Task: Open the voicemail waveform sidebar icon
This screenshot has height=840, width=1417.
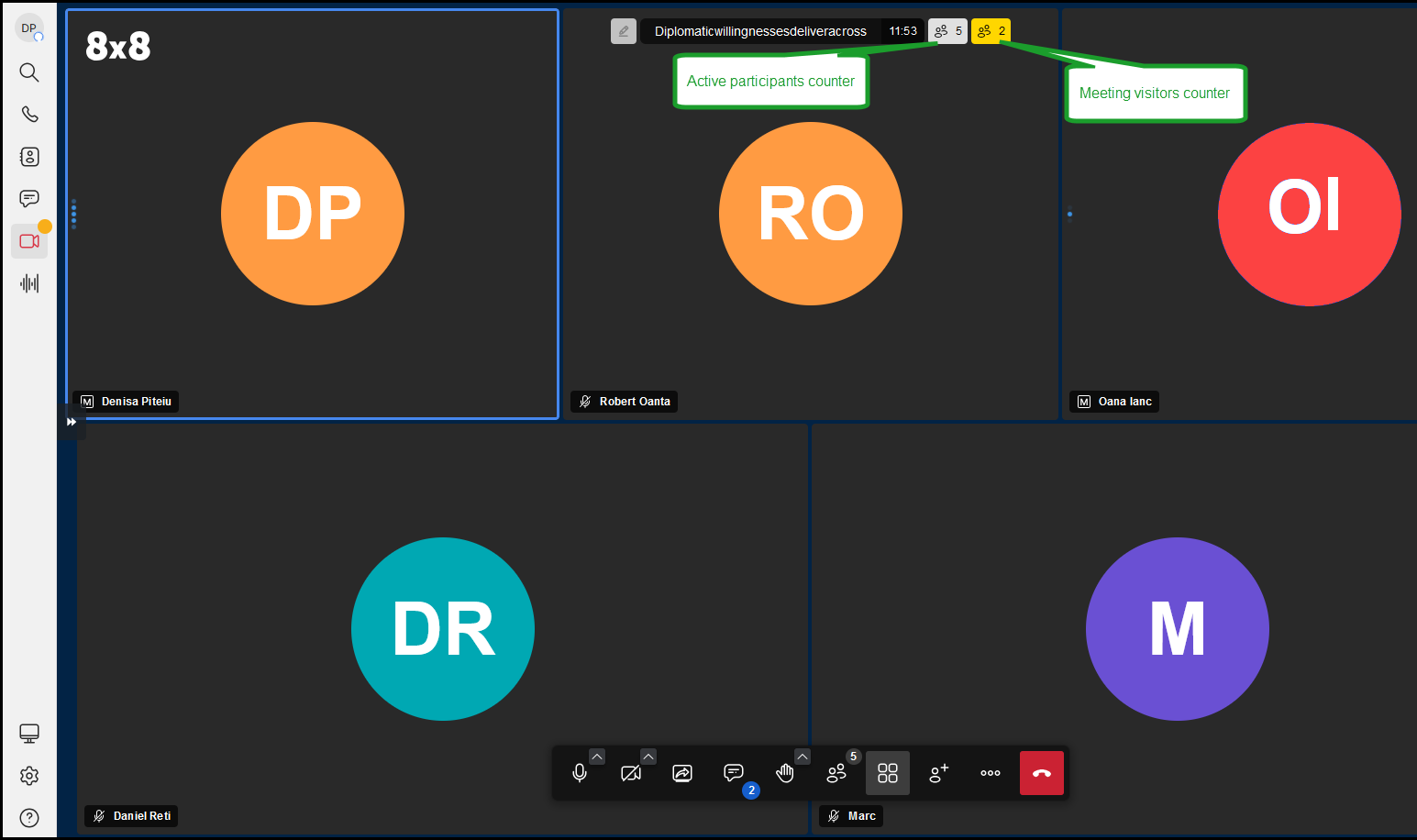Action: click(29, 283)
